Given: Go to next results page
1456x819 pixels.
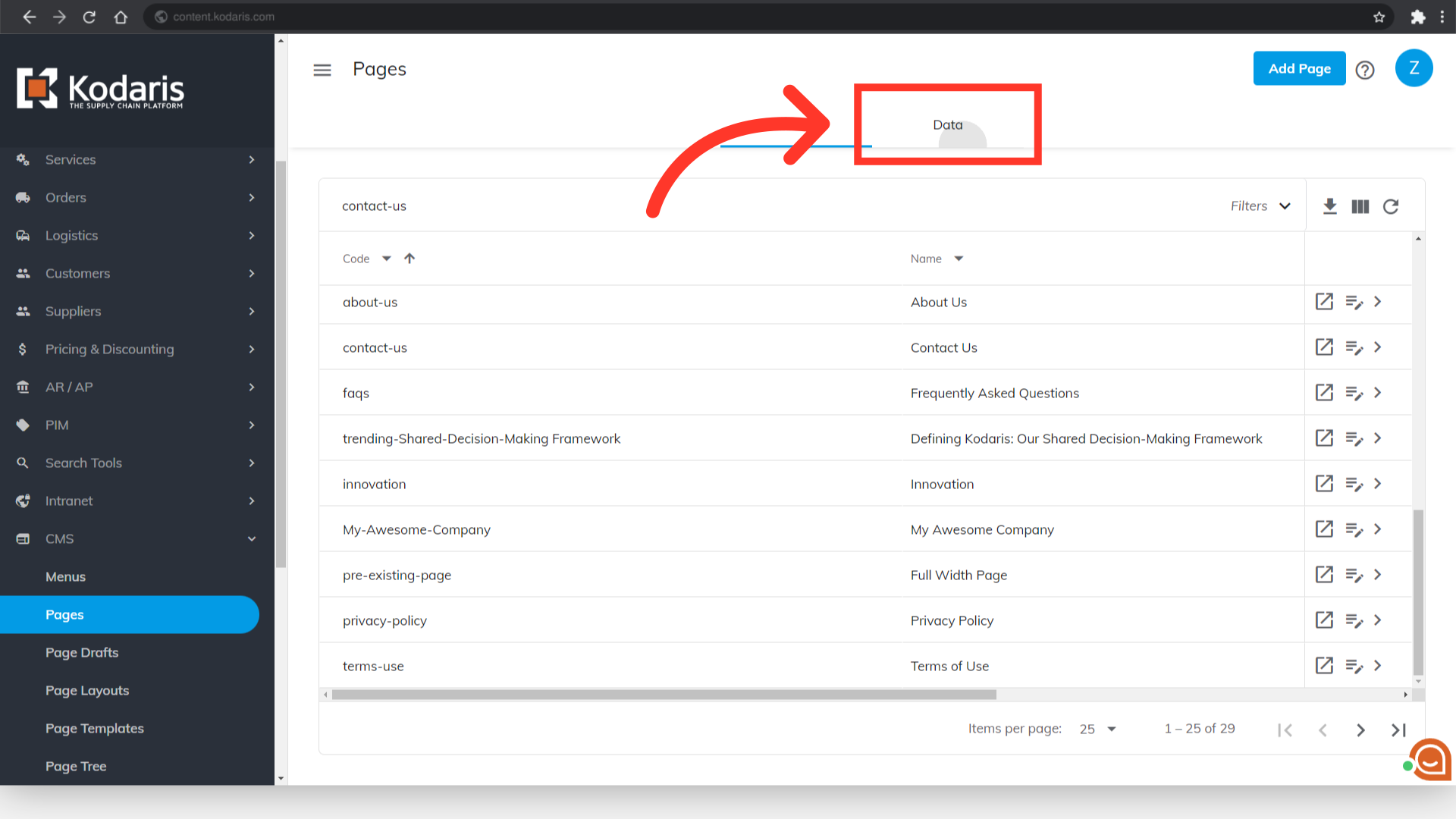Looking at the screenshot, I should point(1360,730).
